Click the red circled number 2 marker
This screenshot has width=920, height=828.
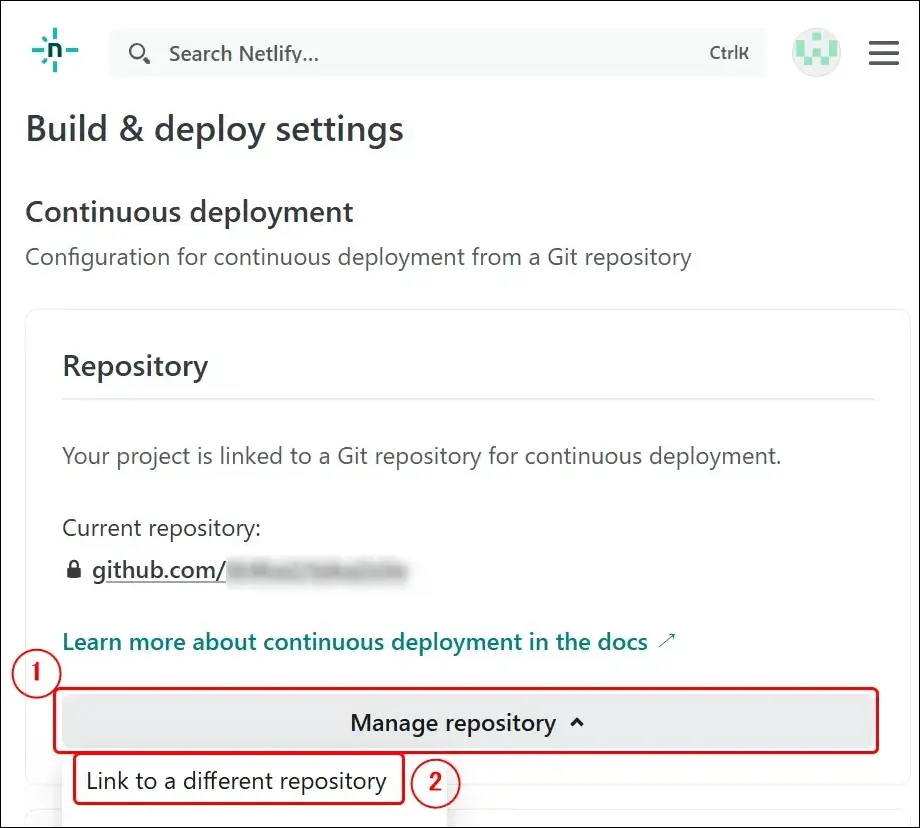(x=435, y=782)
